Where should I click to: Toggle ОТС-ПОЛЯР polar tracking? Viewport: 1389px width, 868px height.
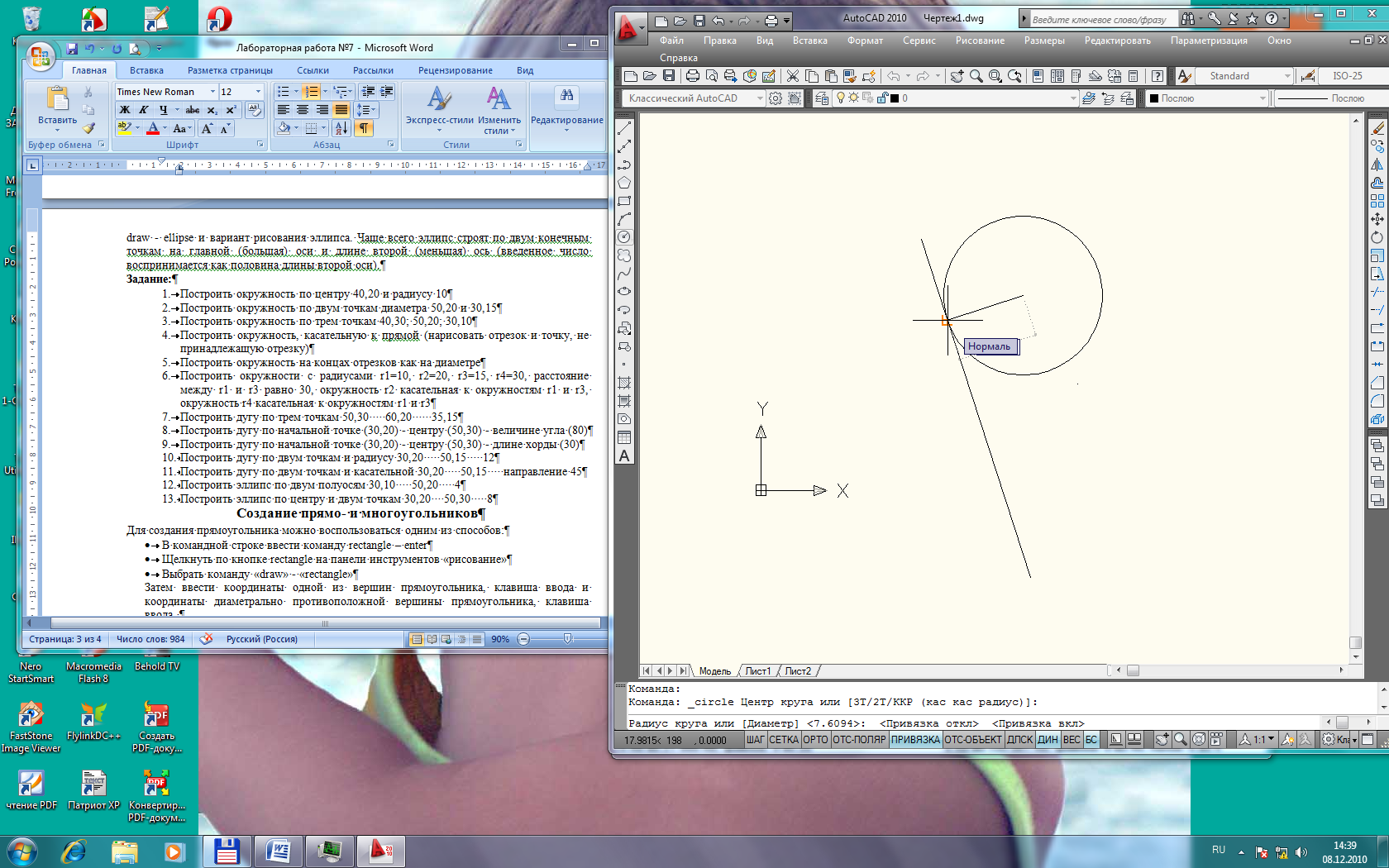click(860, 740)
